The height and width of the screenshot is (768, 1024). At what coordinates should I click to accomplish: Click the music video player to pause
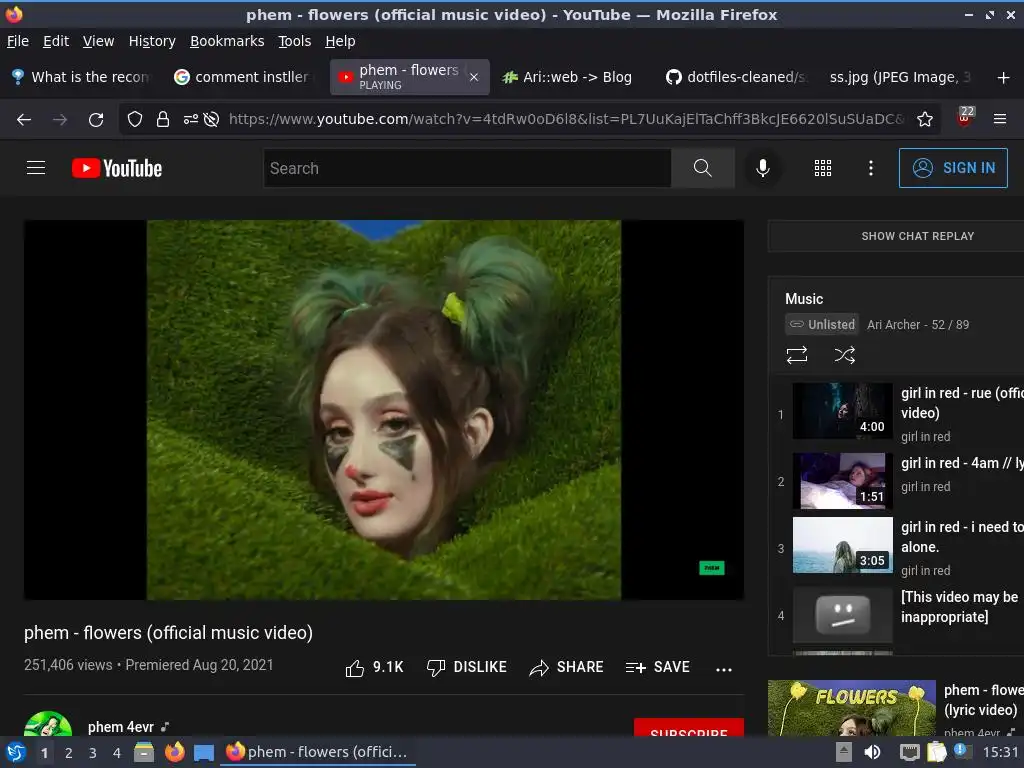pos(383,409)
